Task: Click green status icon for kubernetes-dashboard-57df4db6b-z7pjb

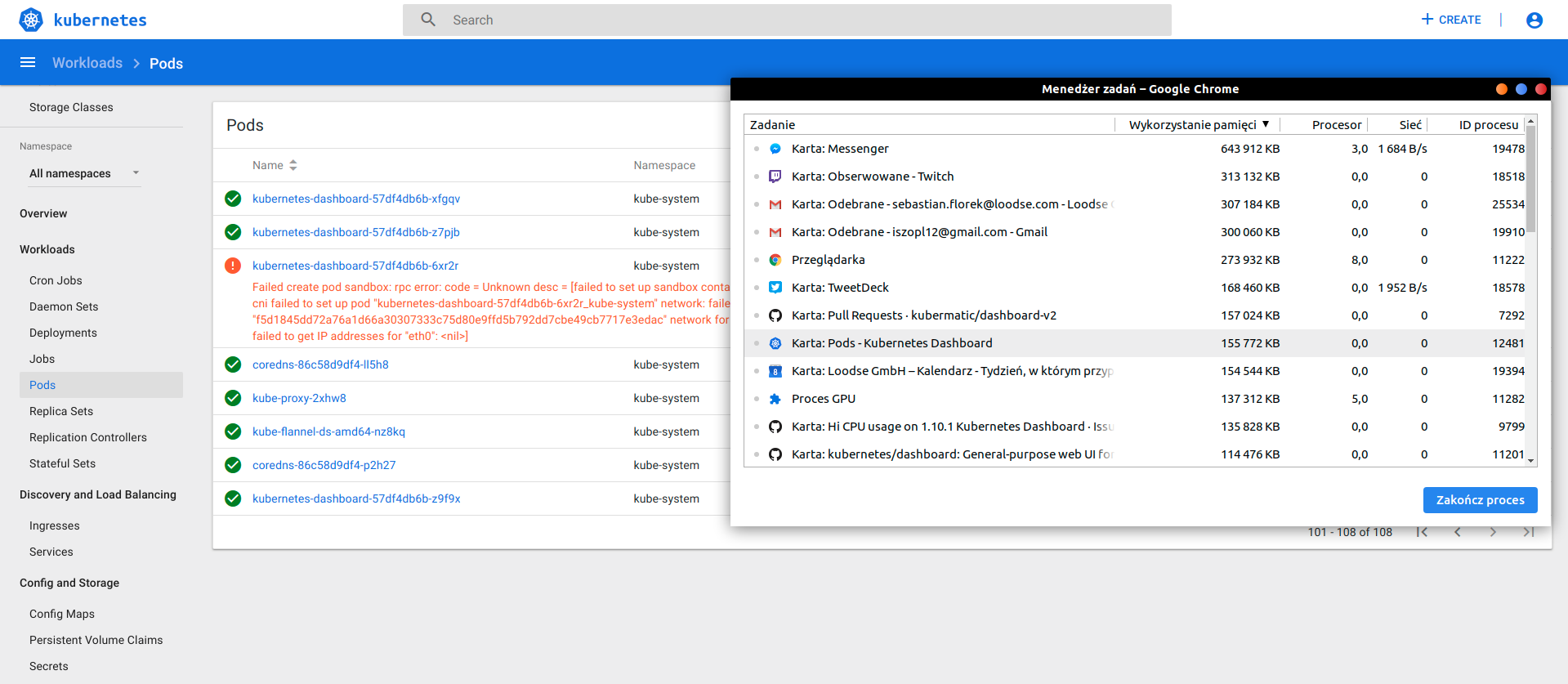Action: tap(233, 232)
